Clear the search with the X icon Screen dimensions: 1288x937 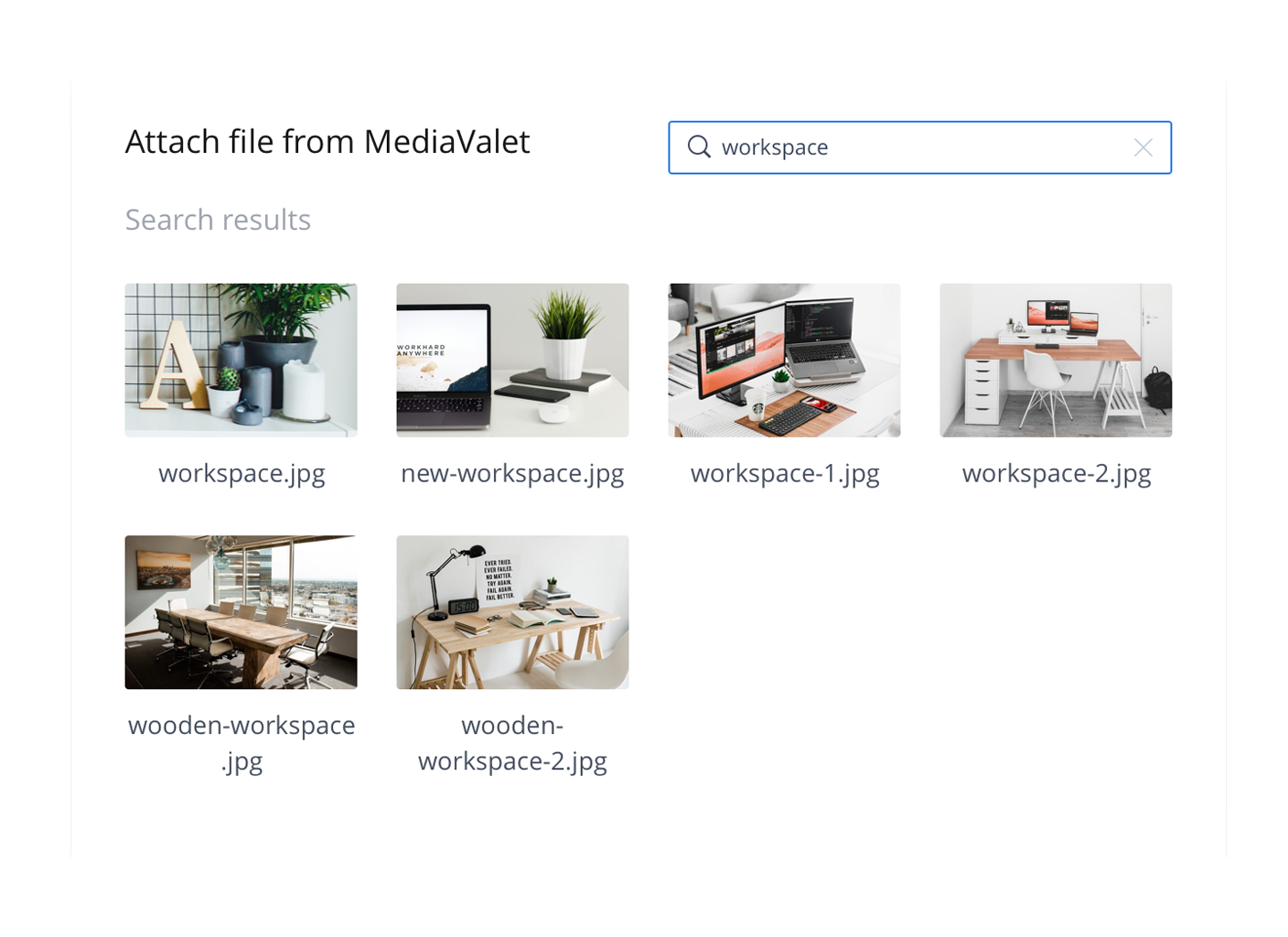tap(1143, 147)
